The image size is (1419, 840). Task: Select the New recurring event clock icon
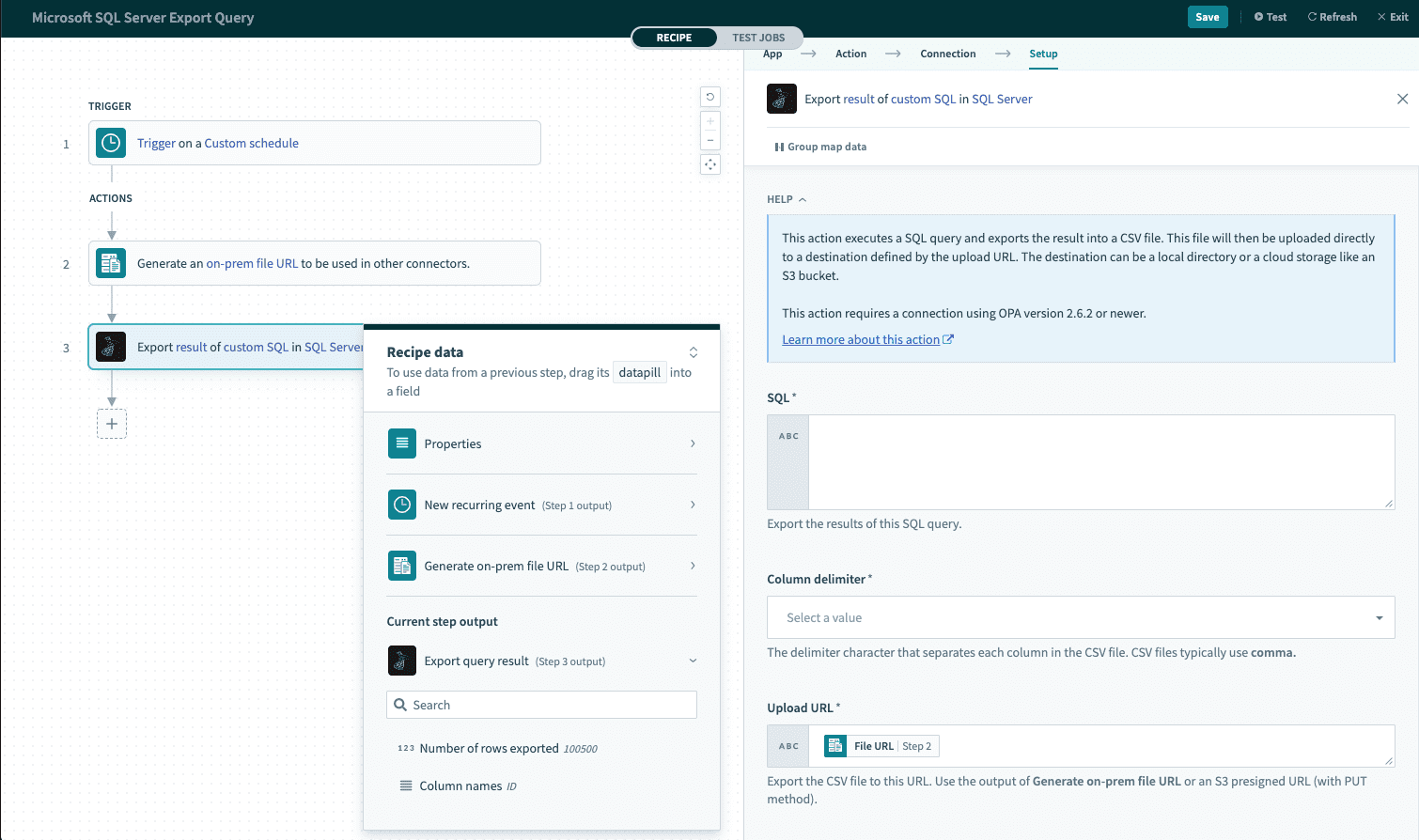coord(401,505)
